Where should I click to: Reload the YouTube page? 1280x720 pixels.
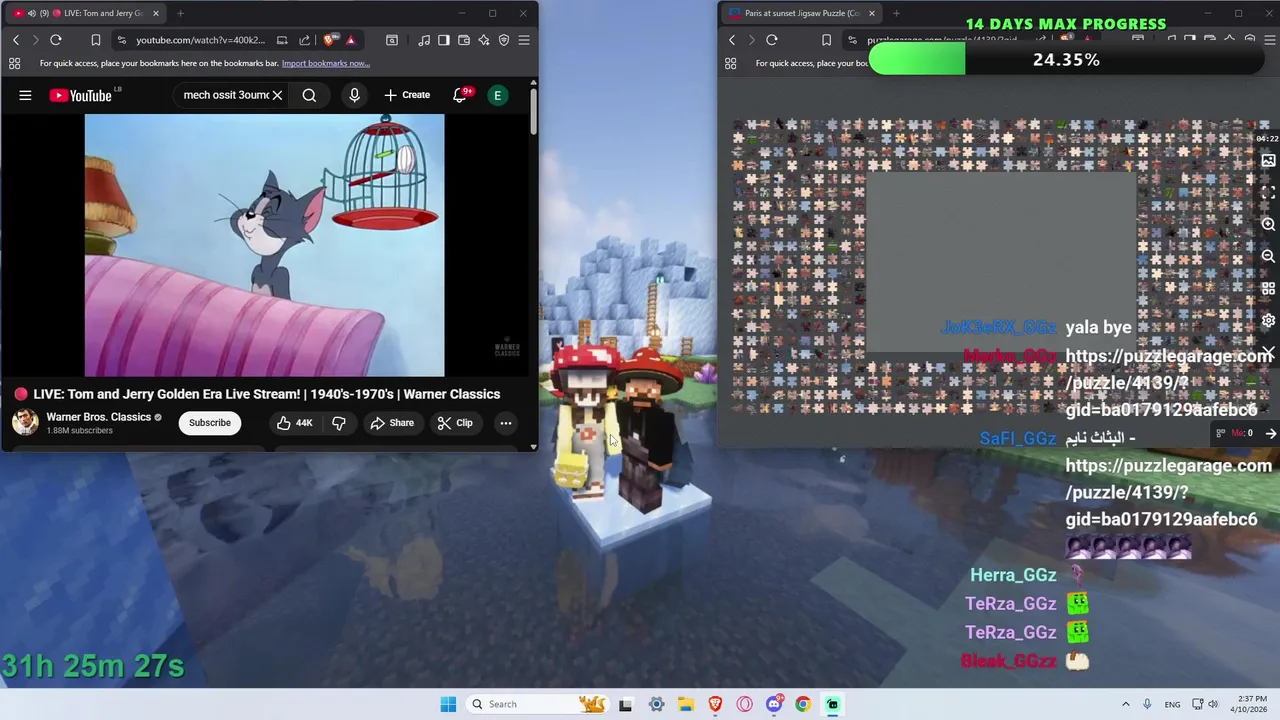coord(56,40)
